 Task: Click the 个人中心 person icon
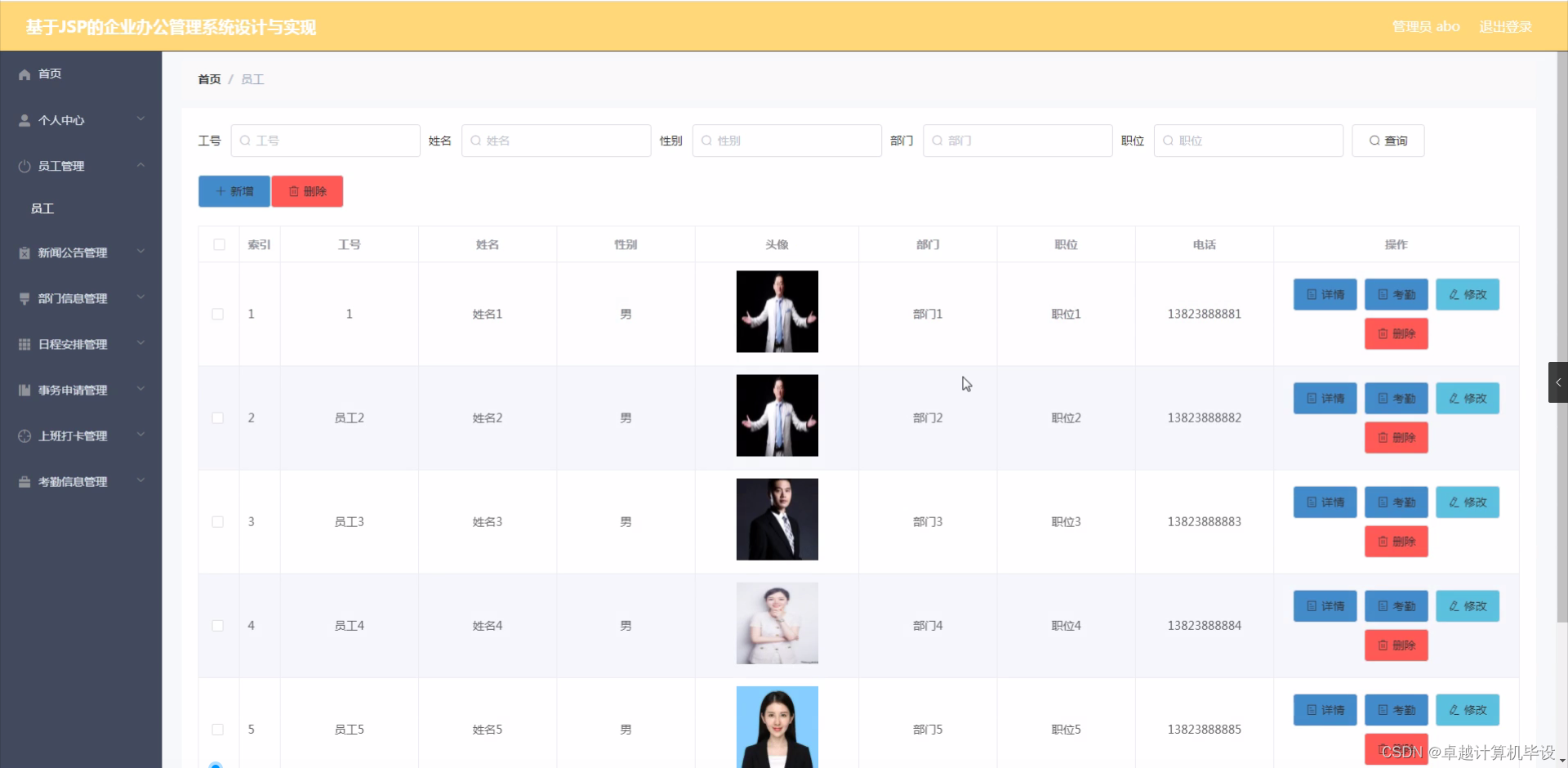point(24,119)
